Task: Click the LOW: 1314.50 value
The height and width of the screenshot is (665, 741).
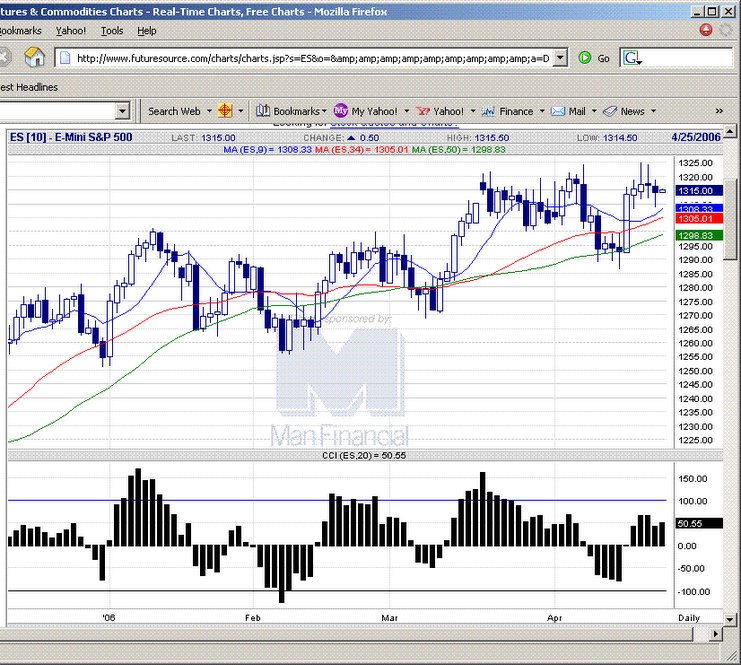Action: [x=620, y=138]
